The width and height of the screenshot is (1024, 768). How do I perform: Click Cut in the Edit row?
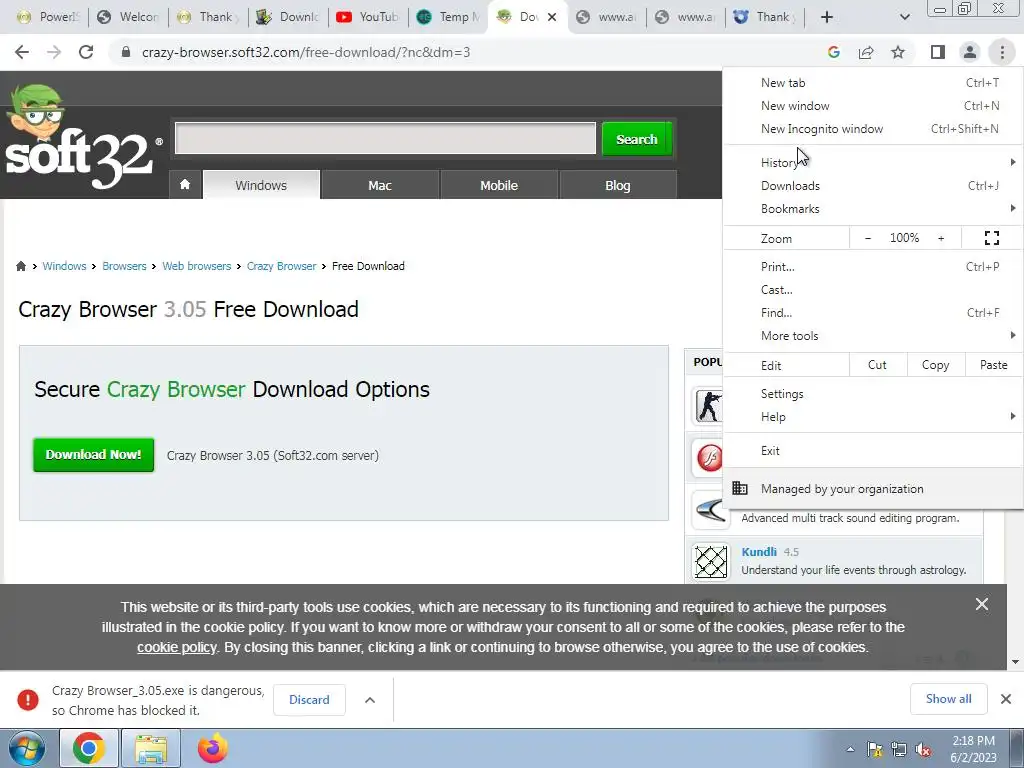[878, 365]
